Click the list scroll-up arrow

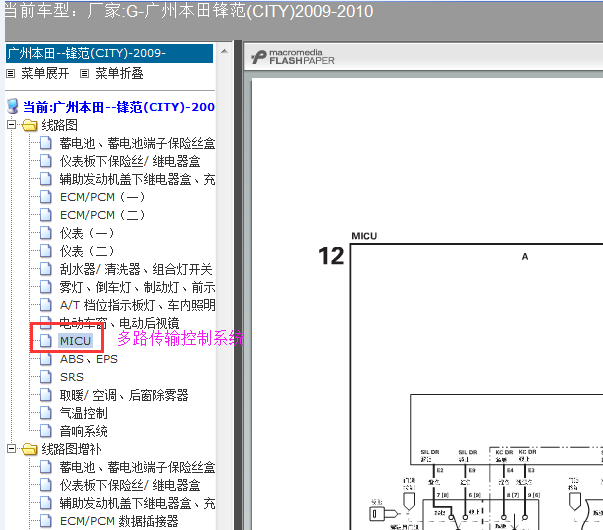[225, 51]
